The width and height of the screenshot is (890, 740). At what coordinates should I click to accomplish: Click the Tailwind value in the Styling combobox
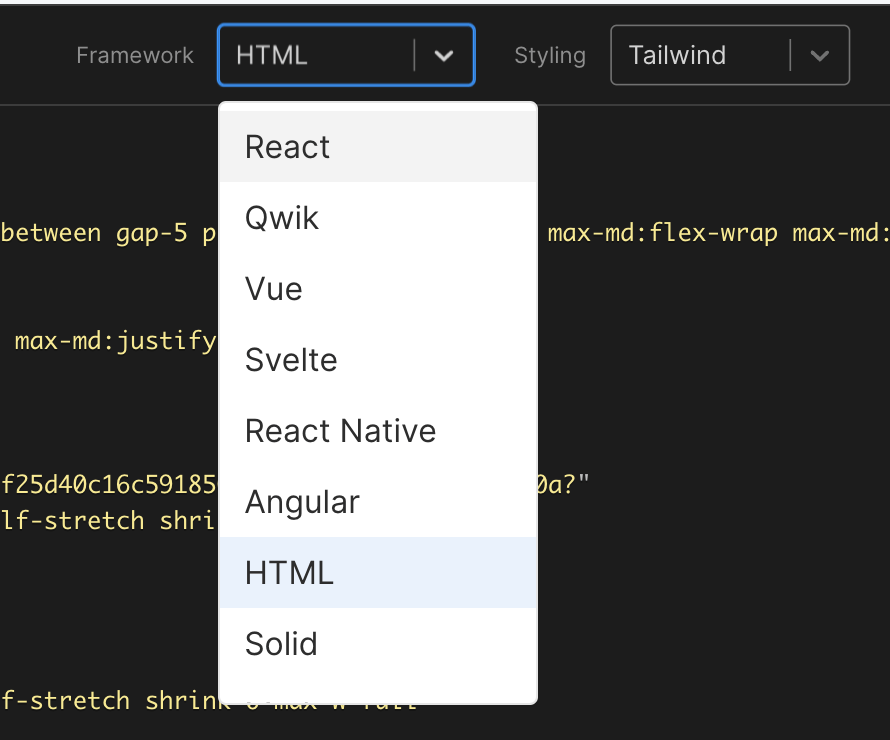click(x=677, y=55)
